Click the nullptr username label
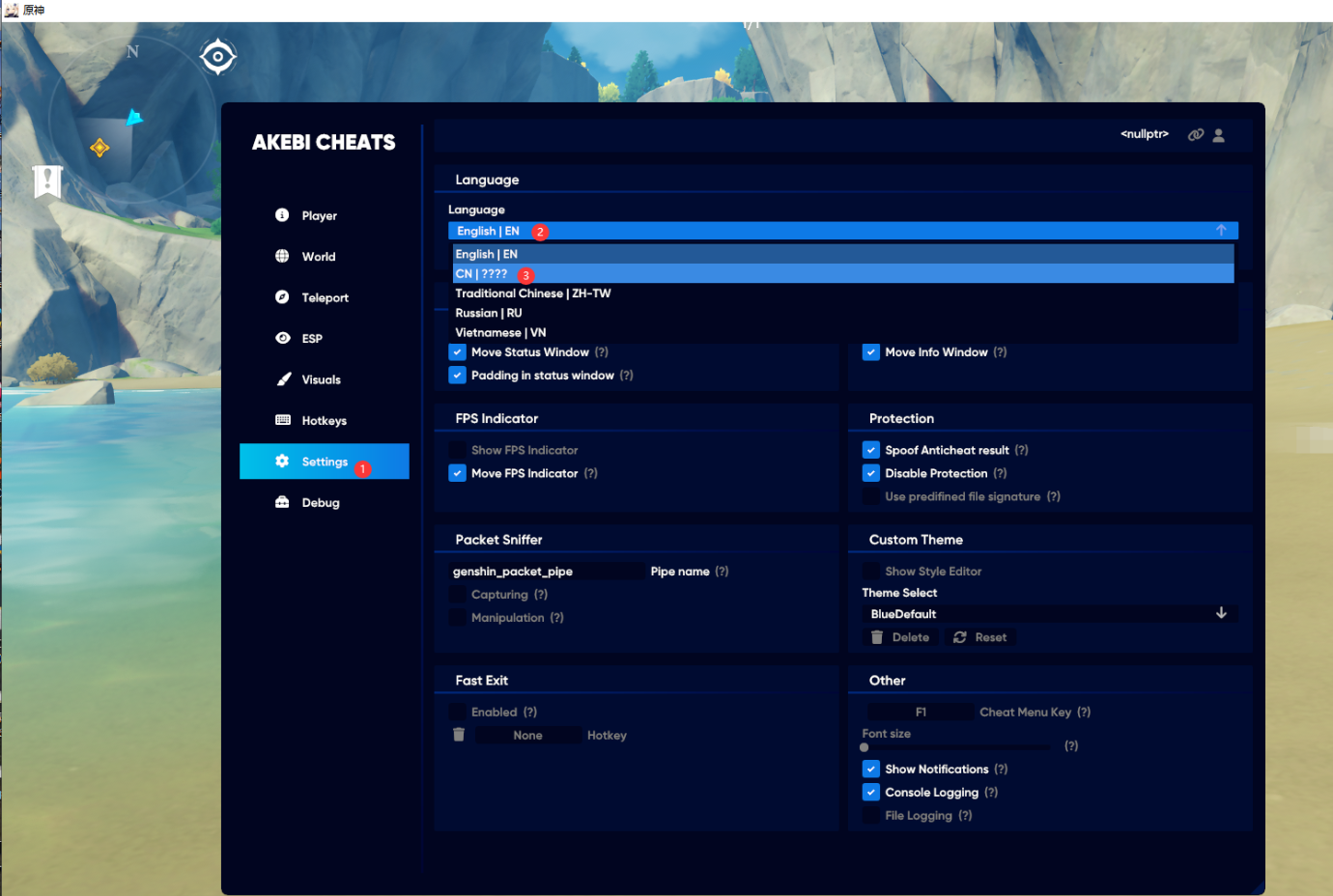Screen dimensions: 1333x896 pyautogui.click(x=1145, y=134)
